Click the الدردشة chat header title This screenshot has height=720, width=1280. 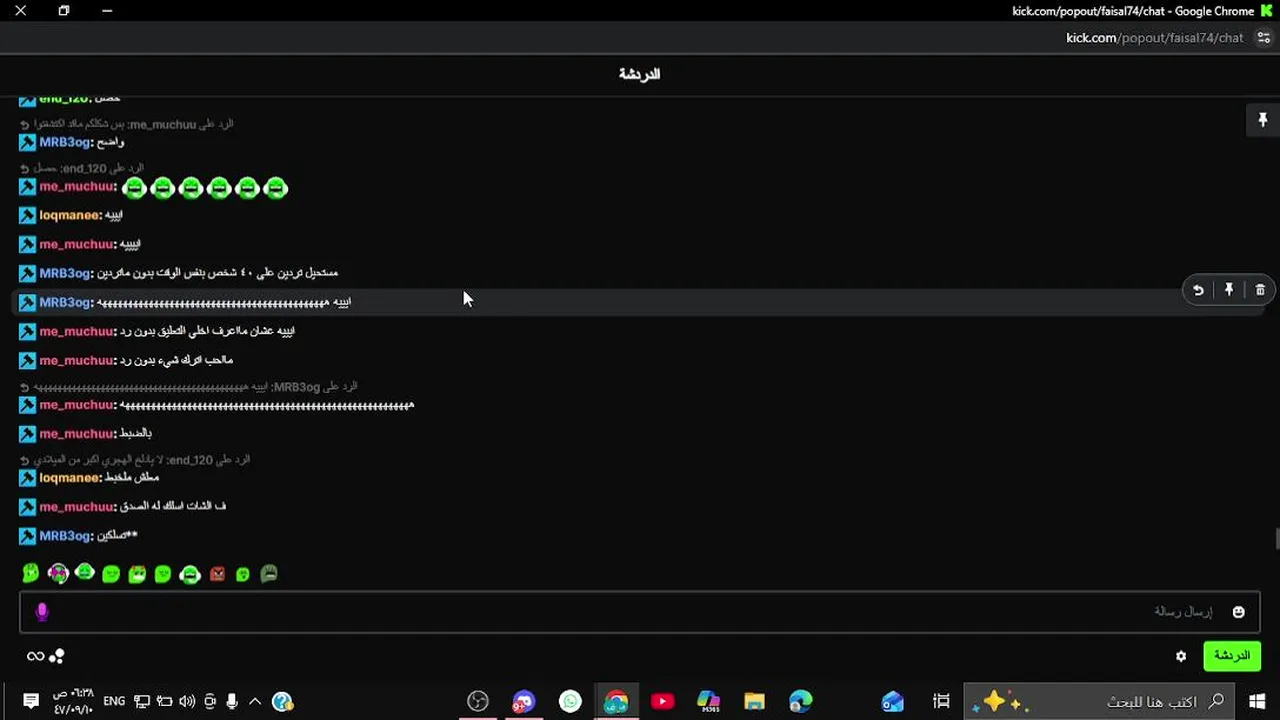coord(640,74)
